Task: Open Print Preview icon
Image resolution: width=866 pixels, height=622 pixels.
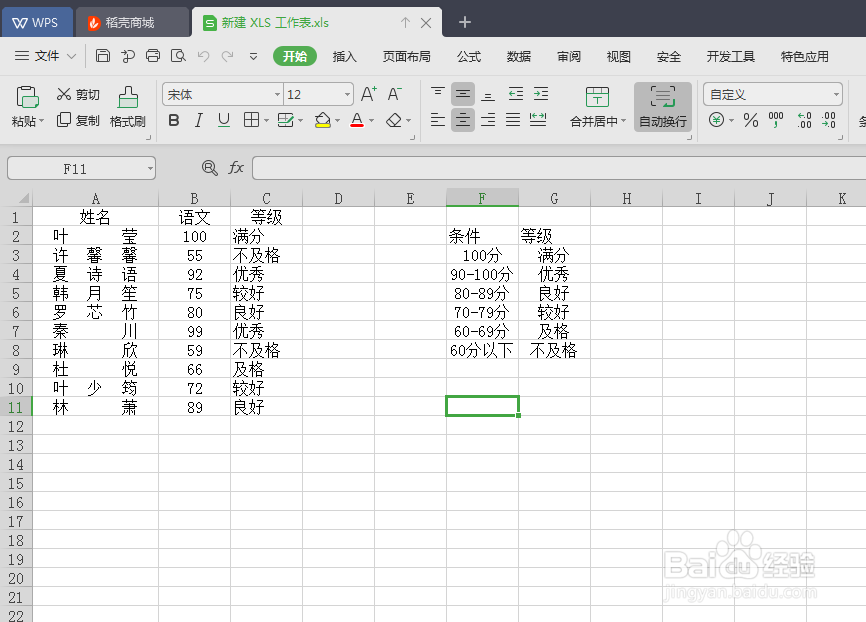Action: click(x=178, y=56)
